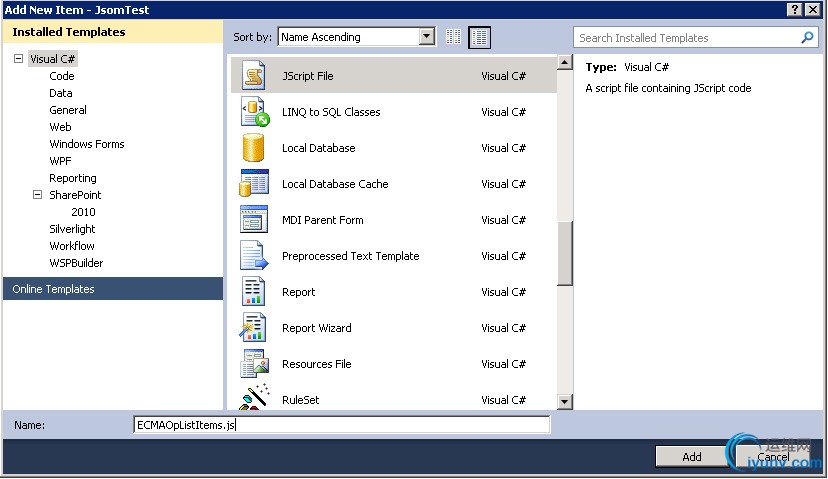Click the template list scrollbar thumb

click(564, 253)
